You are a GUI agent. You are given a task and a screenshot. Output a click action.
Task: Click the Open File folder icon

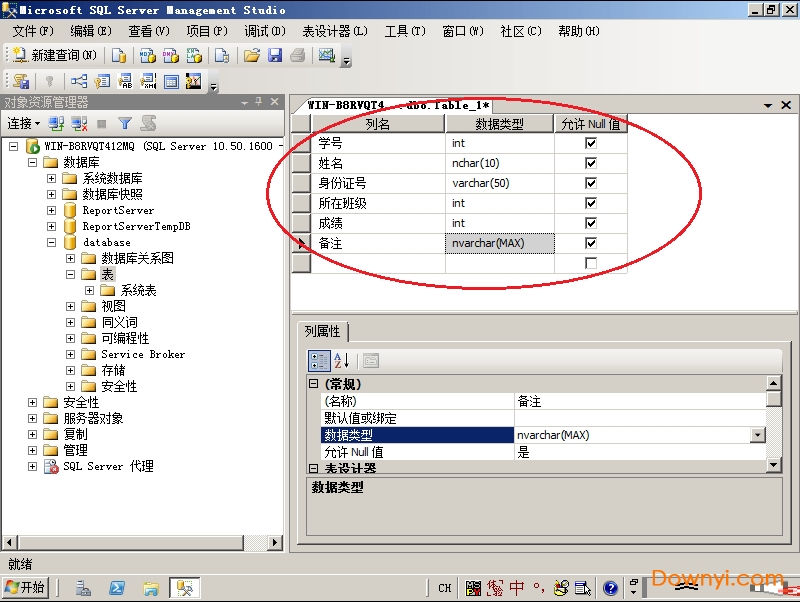pyautogui.click(x=252, y=56)
